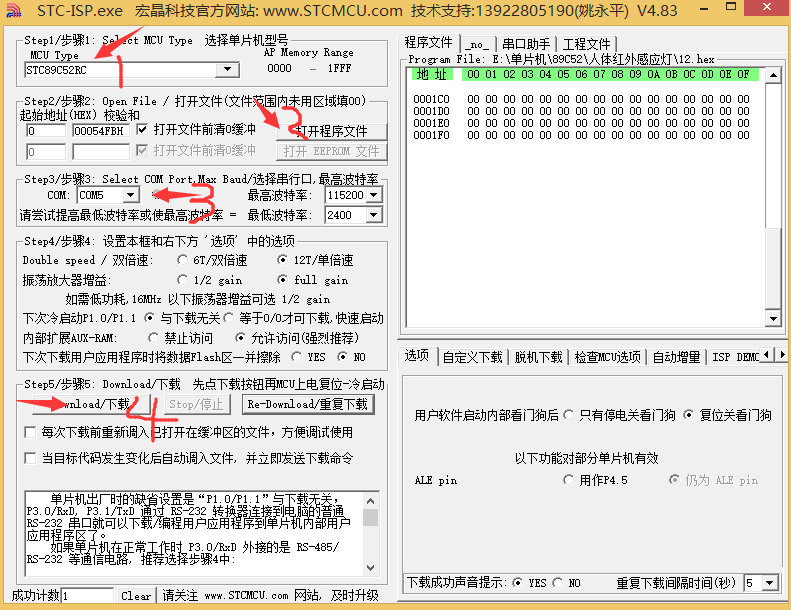Click the 成功计数 success counter field
Viewport: 791px width, 610px height.
point(87,596)
